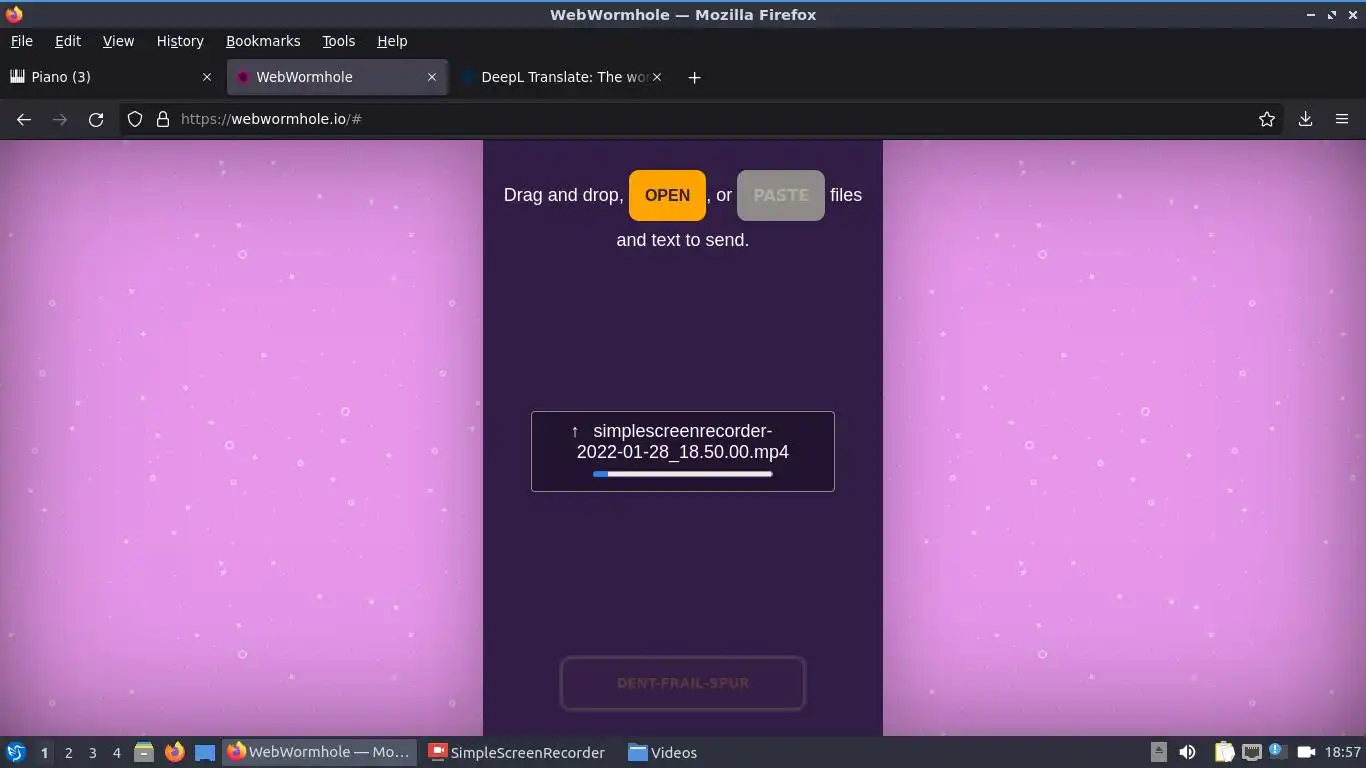Close the Piano (3) tab
The image size is (1366, 768).
tap(207, 77)
